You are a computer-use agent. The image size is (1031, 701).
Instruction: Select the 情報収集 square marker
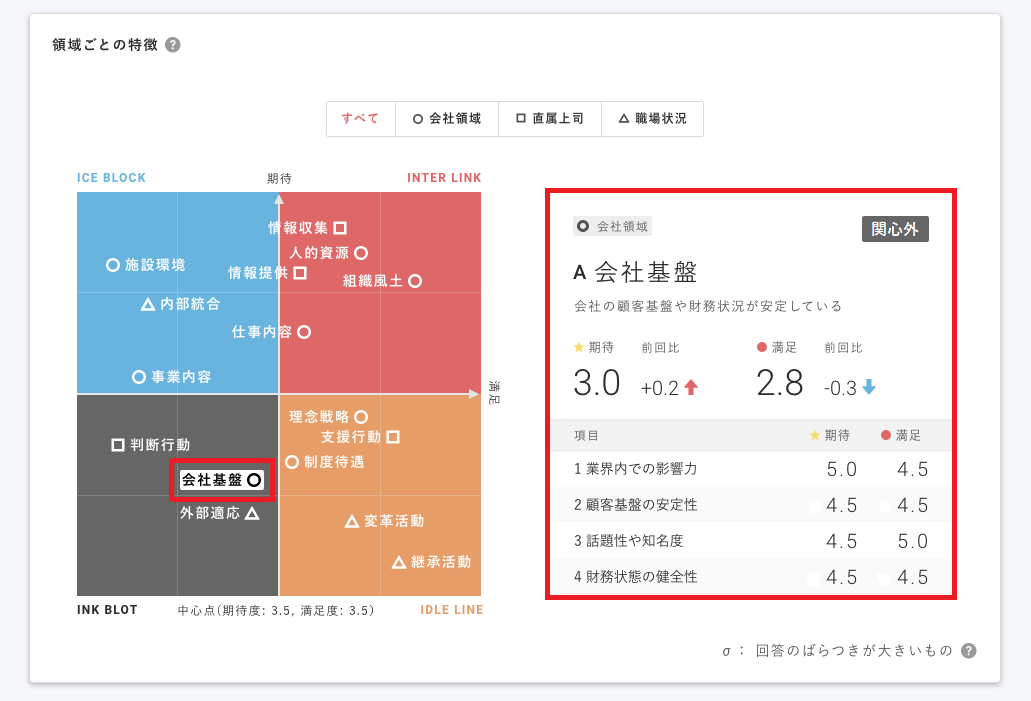coord(340,228)
